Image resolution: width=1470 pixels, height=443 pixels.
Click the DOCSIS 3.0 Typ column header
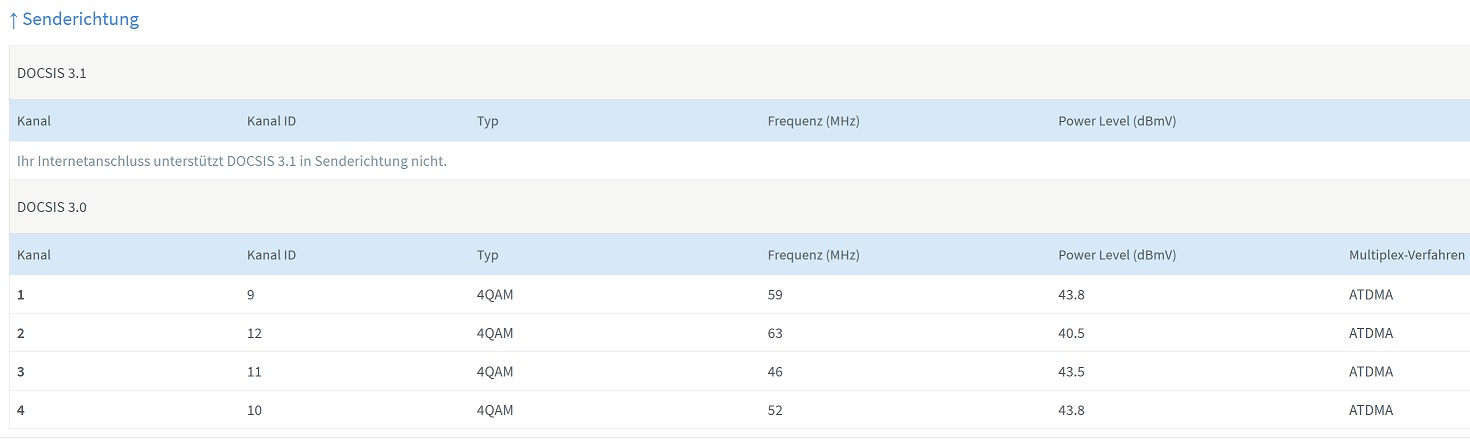point(488,255)
